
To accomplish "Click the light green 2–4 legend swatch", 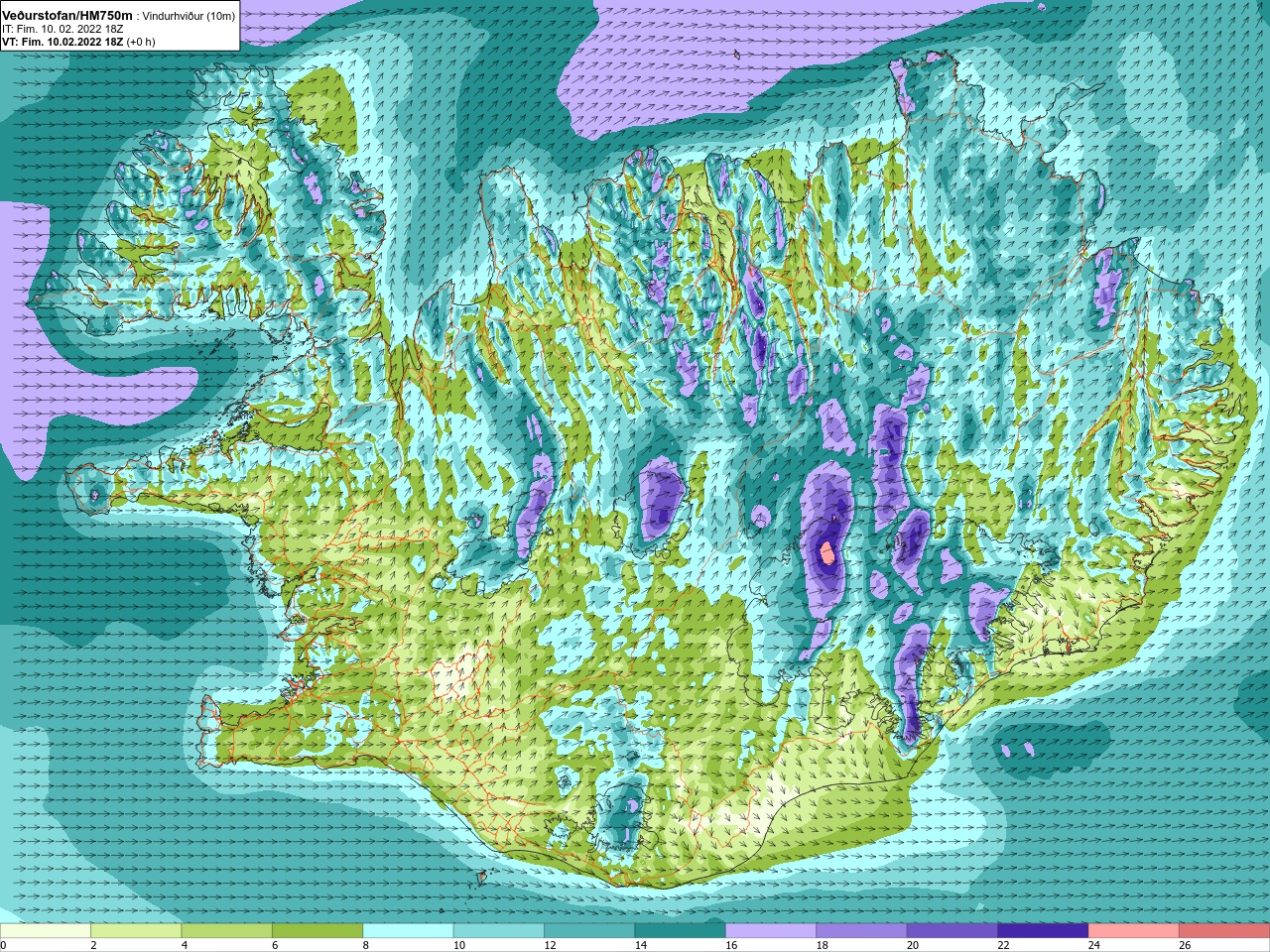I will [136, 931].
